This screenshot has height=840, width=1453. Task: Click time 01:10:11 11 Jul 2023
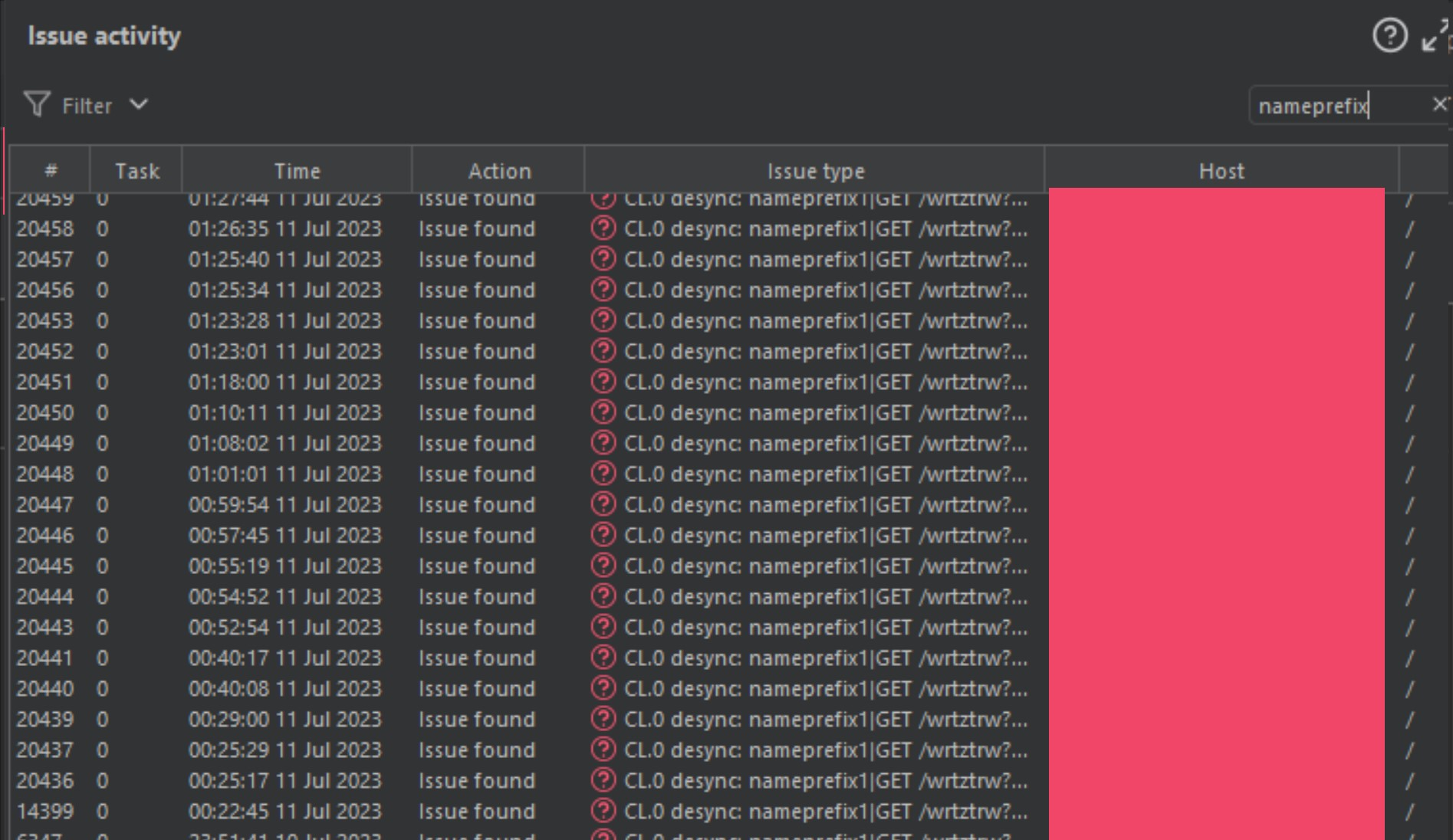[x=285, y=412]
